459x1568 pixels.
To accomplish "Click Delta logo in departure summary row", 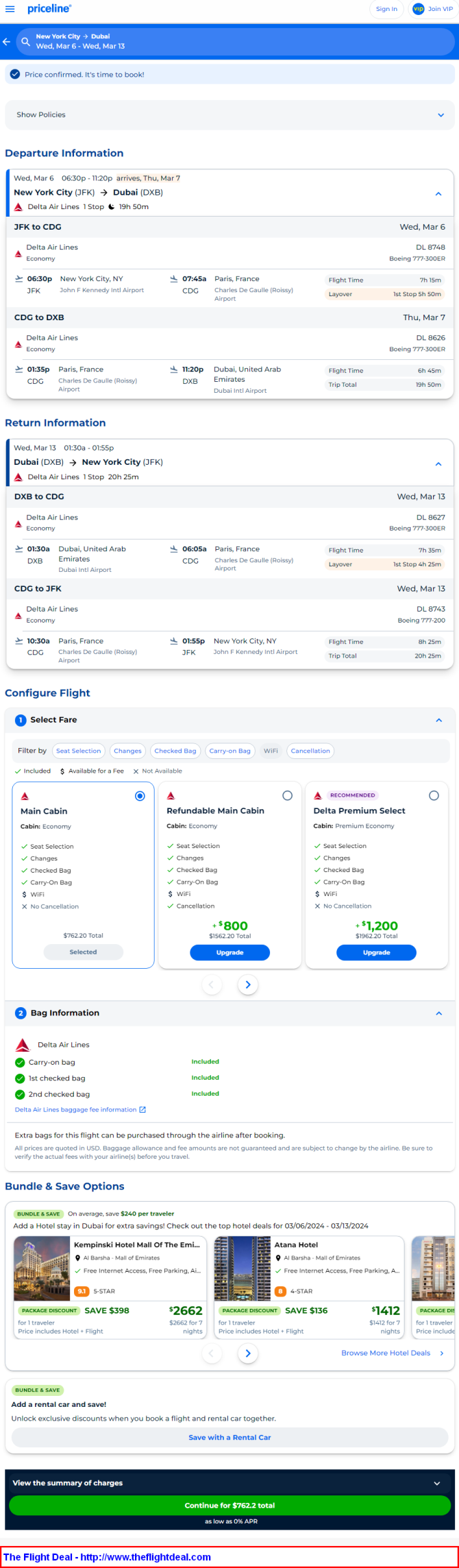I will 18,207.
